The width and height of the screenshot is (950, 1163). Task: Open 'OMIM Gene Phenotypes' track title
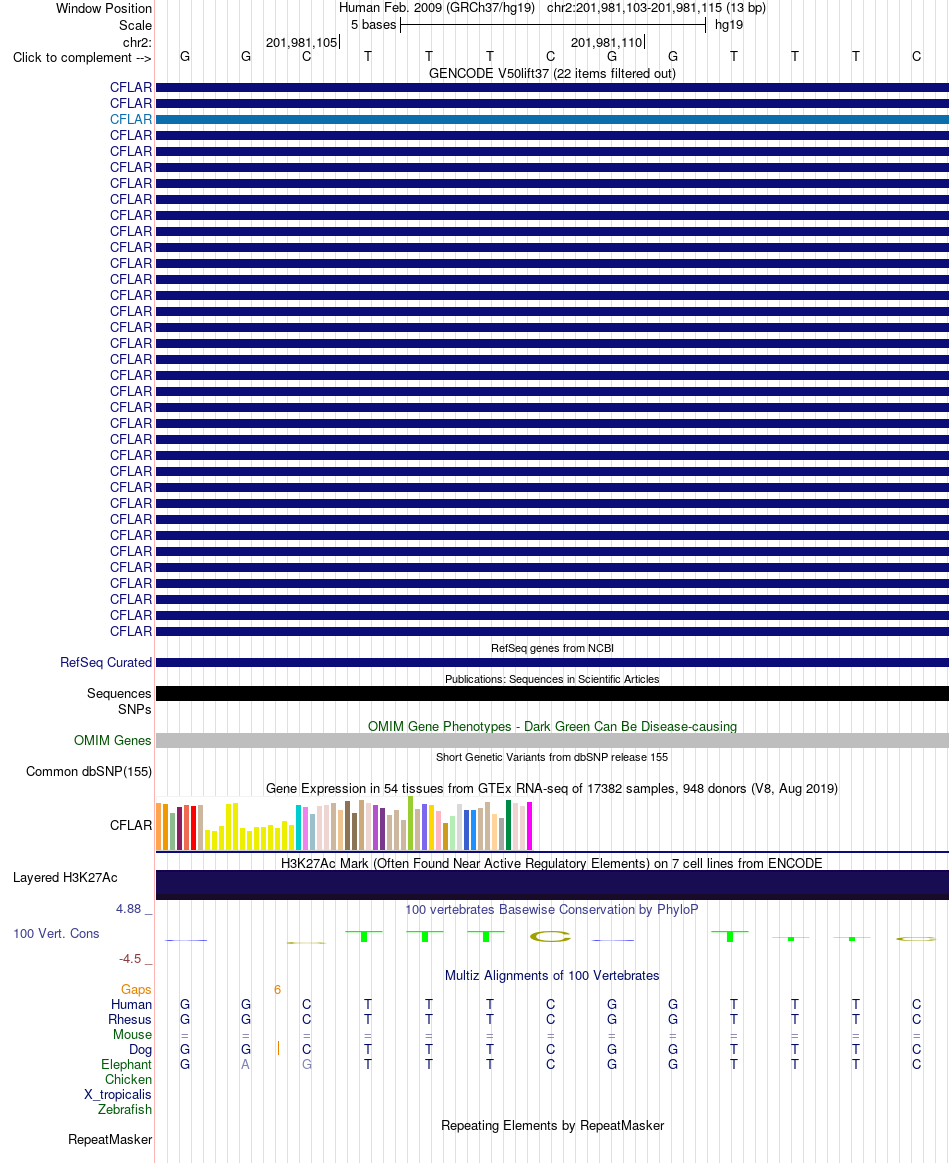click(x=552, y=726)
